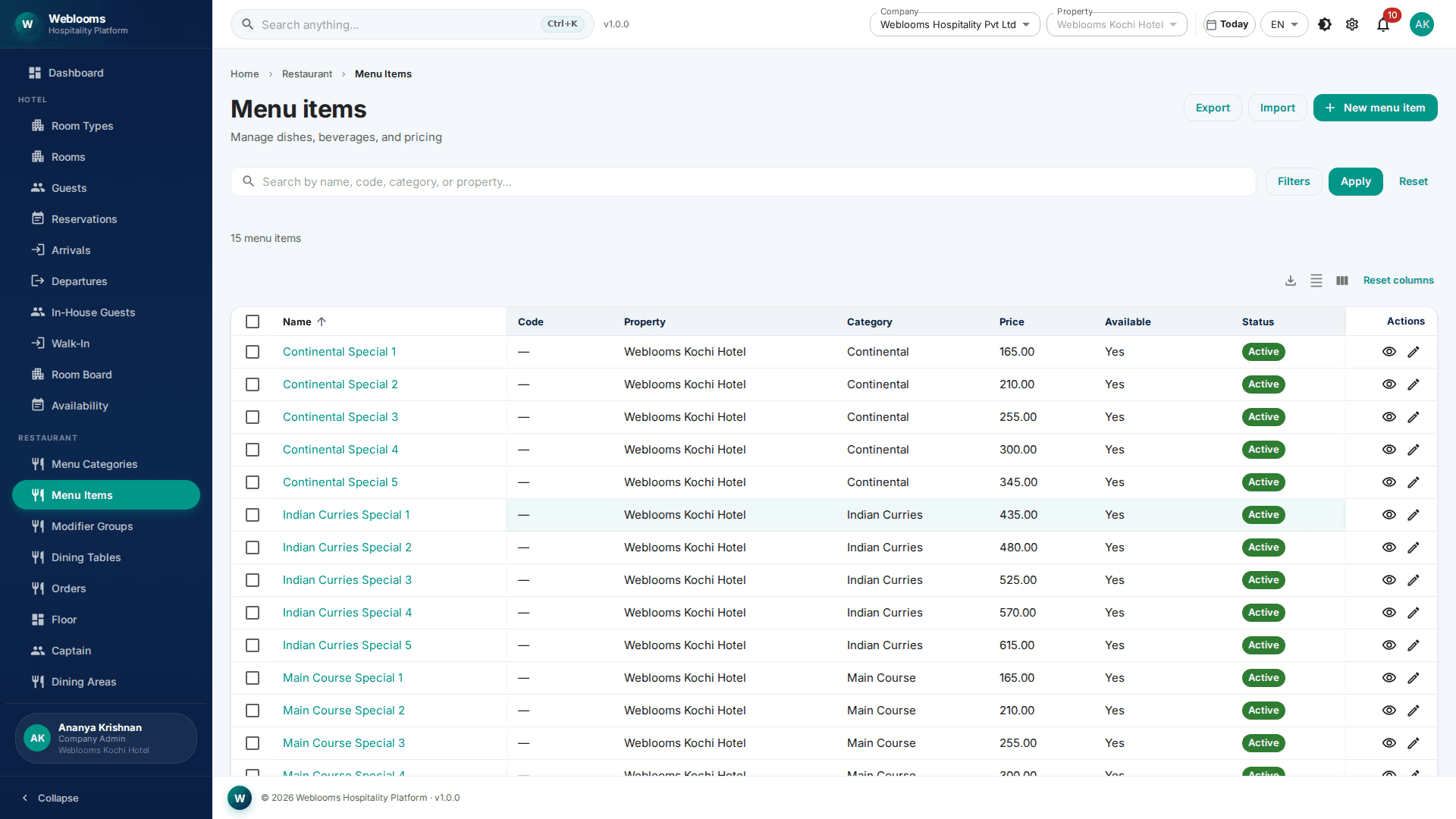Click Reset columns link
Viewport: 1456px width, 819px height.
1398,281
